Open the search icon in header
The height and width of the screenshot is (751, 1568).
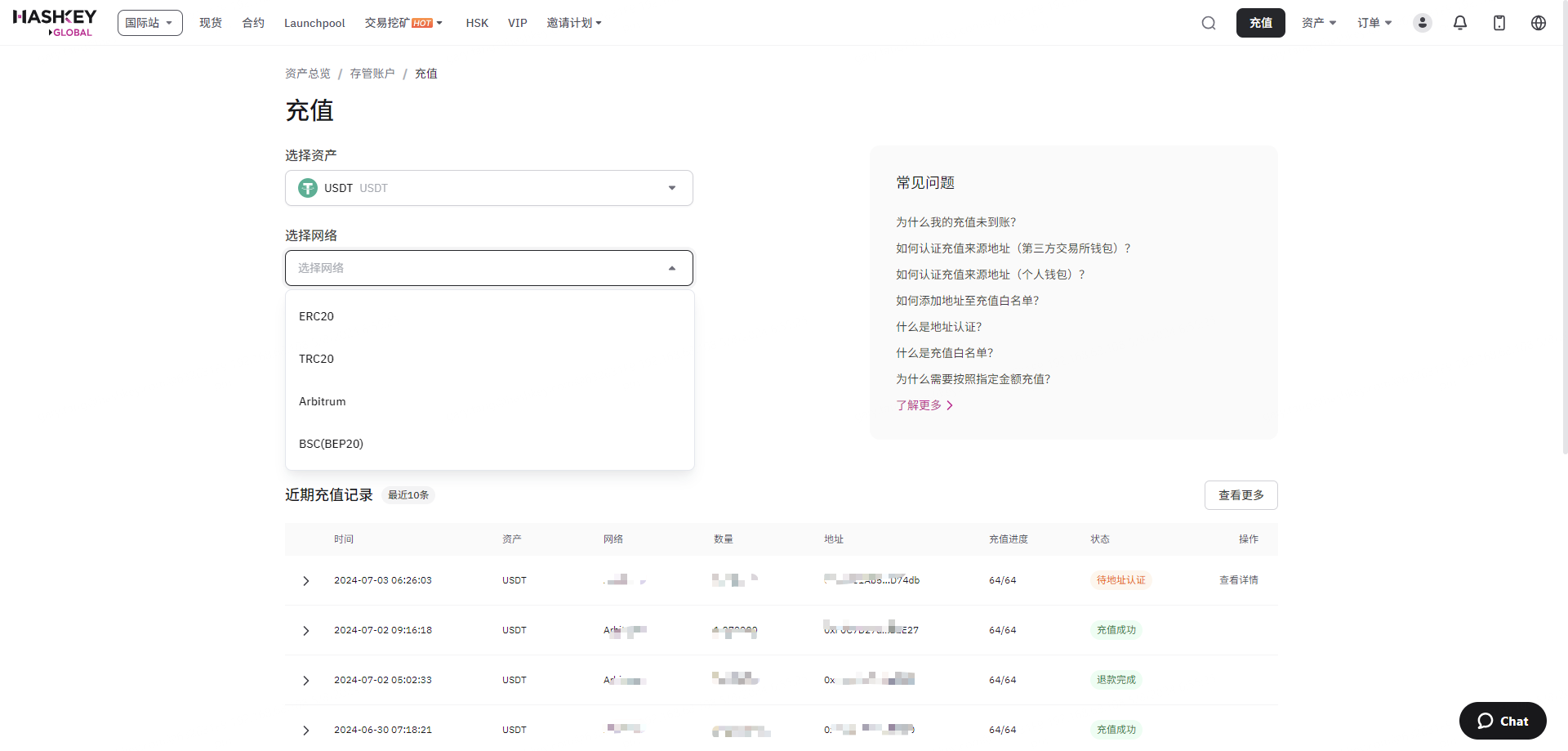[x=1209, y=23]
